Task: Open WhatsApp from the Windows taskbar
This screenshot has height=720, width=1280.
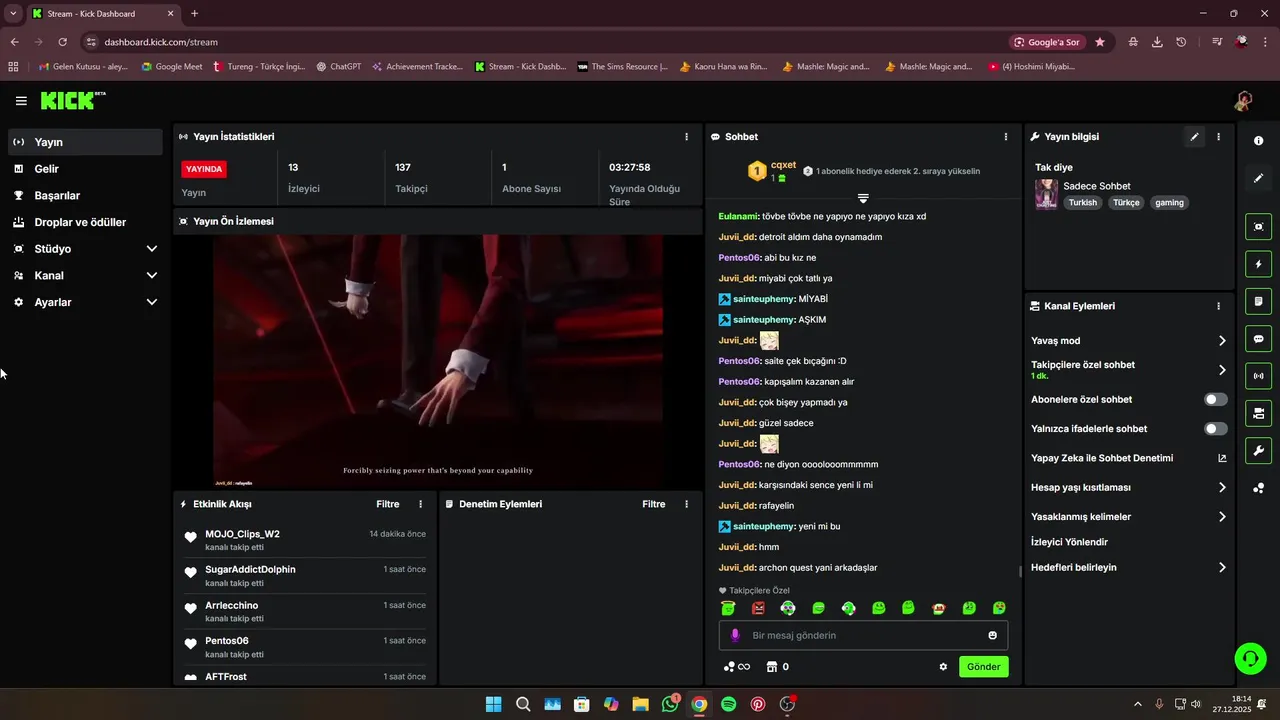Action: coord(670,704)
